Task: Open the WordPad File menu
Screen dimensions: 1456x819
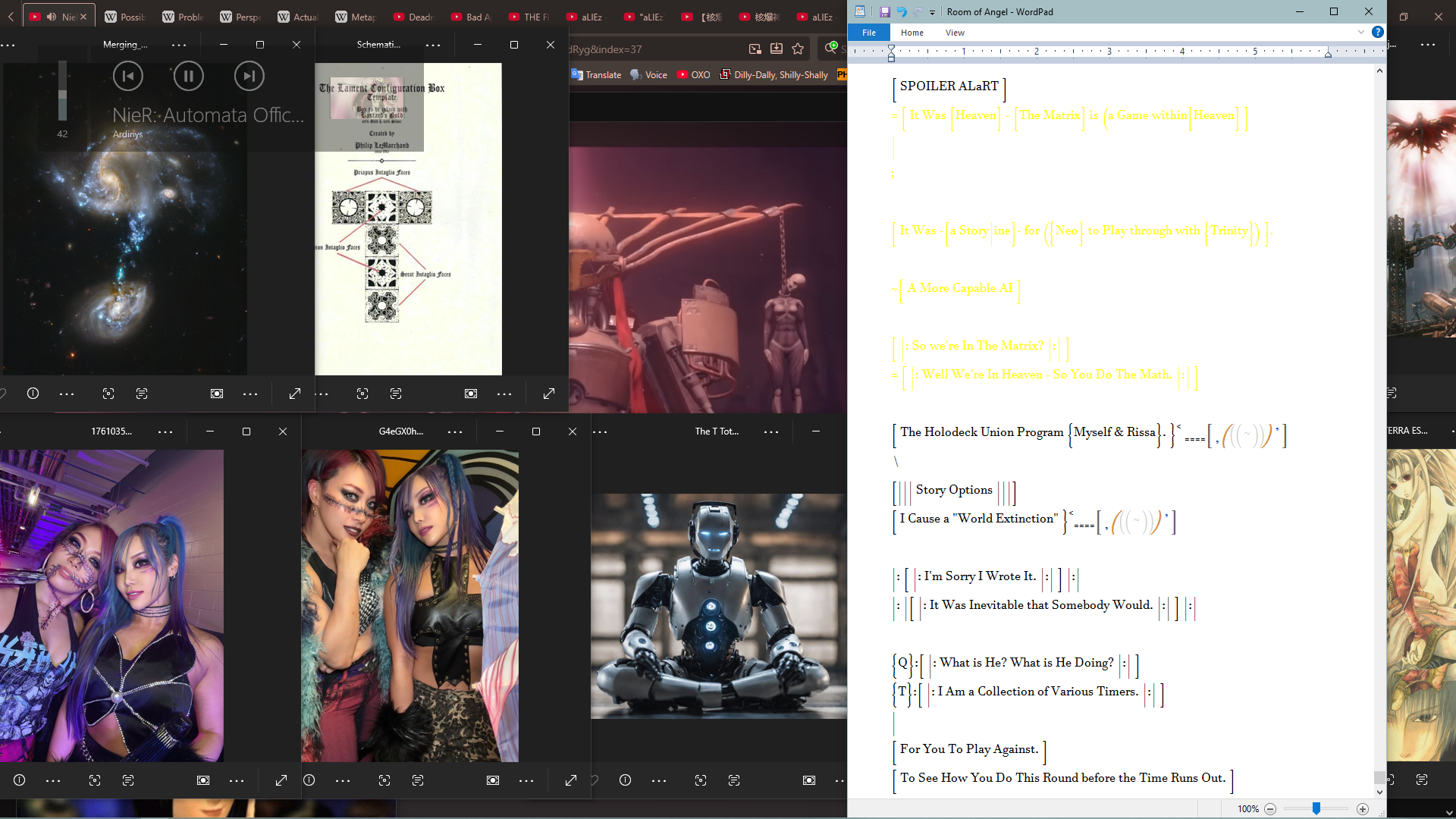Action: pos(869,33)
